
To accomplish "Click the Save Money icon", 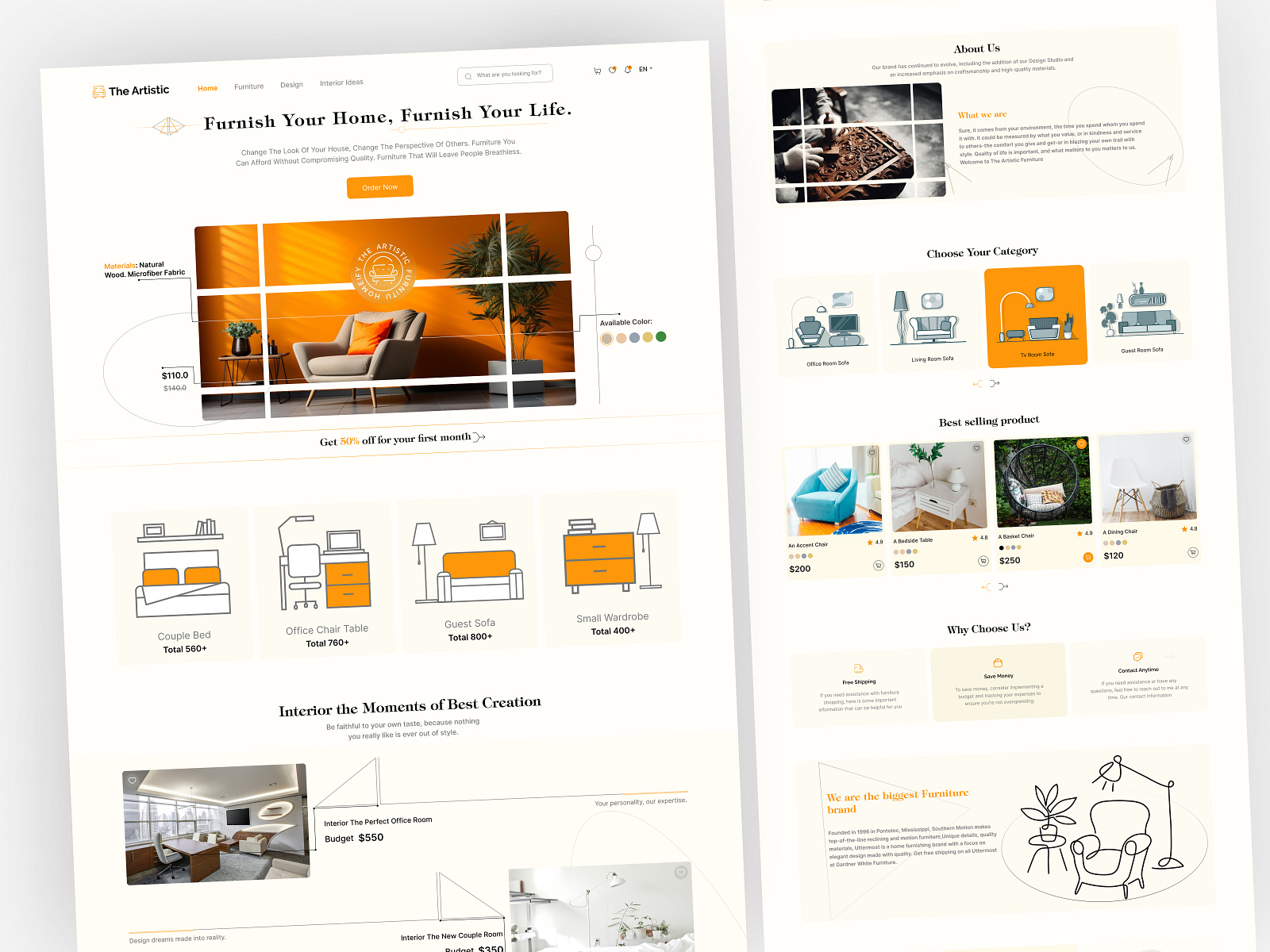I will coord(996,662).
